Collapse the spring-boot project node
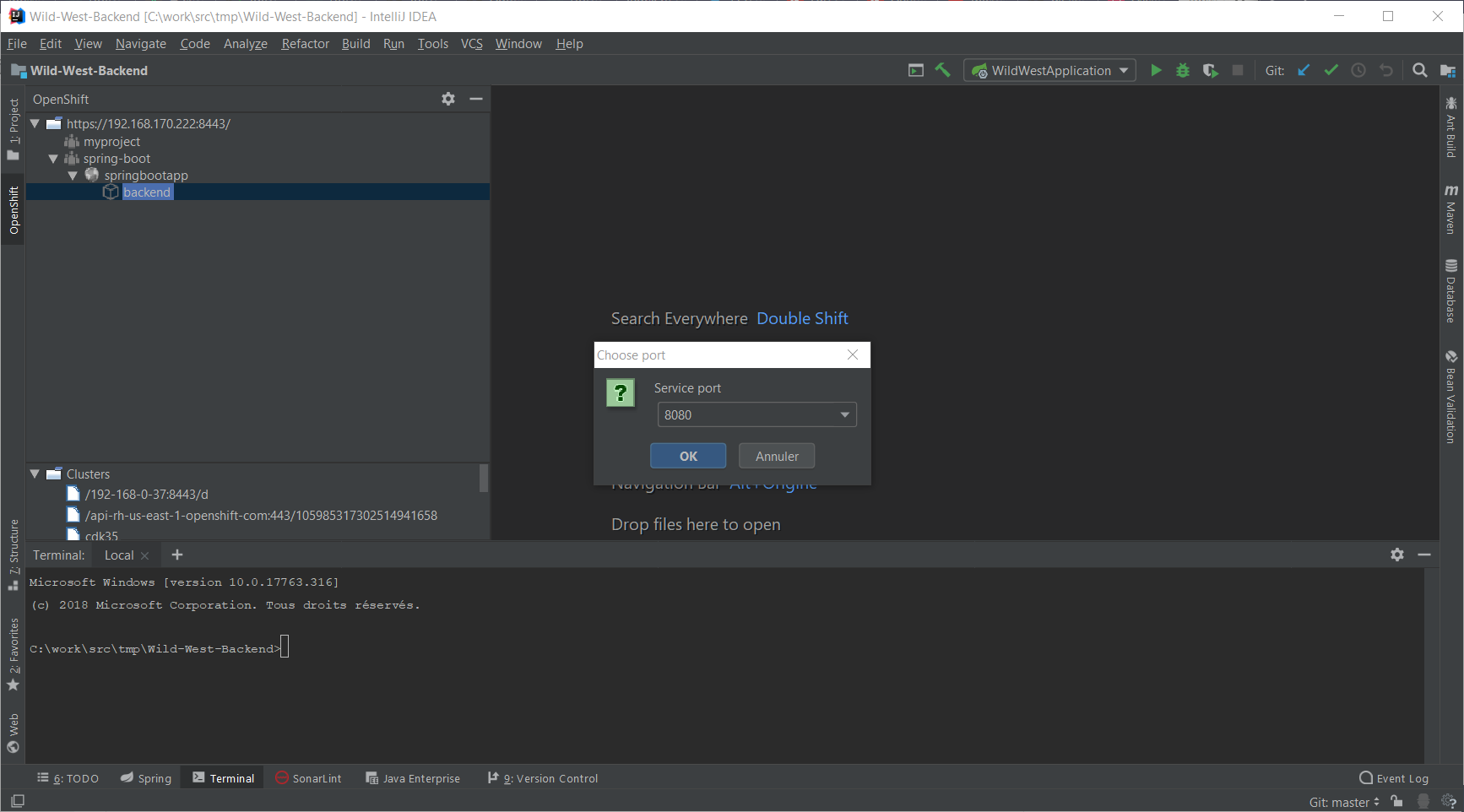The height and width of the screenshot is (812, 1464). pyautogui.click(x=53, y=158)
